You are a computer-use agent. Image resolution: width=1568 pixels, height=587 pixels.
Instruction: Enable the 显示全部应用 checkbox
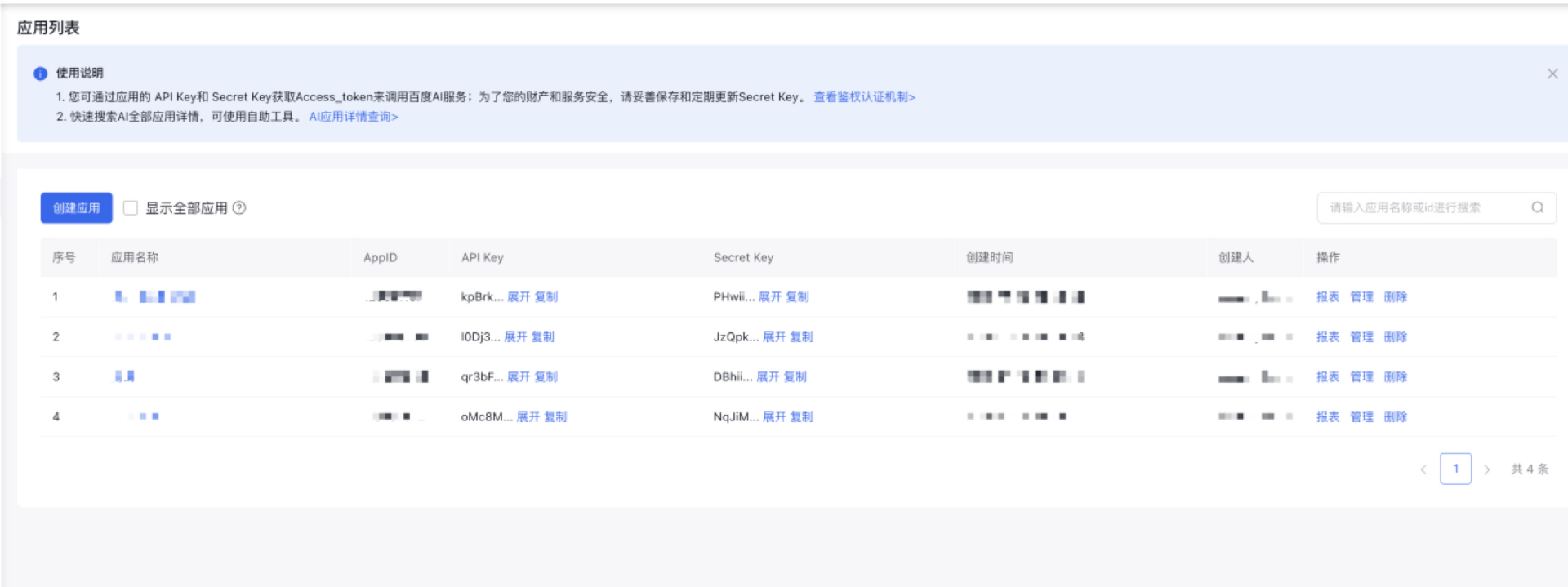tap(131, 208)
